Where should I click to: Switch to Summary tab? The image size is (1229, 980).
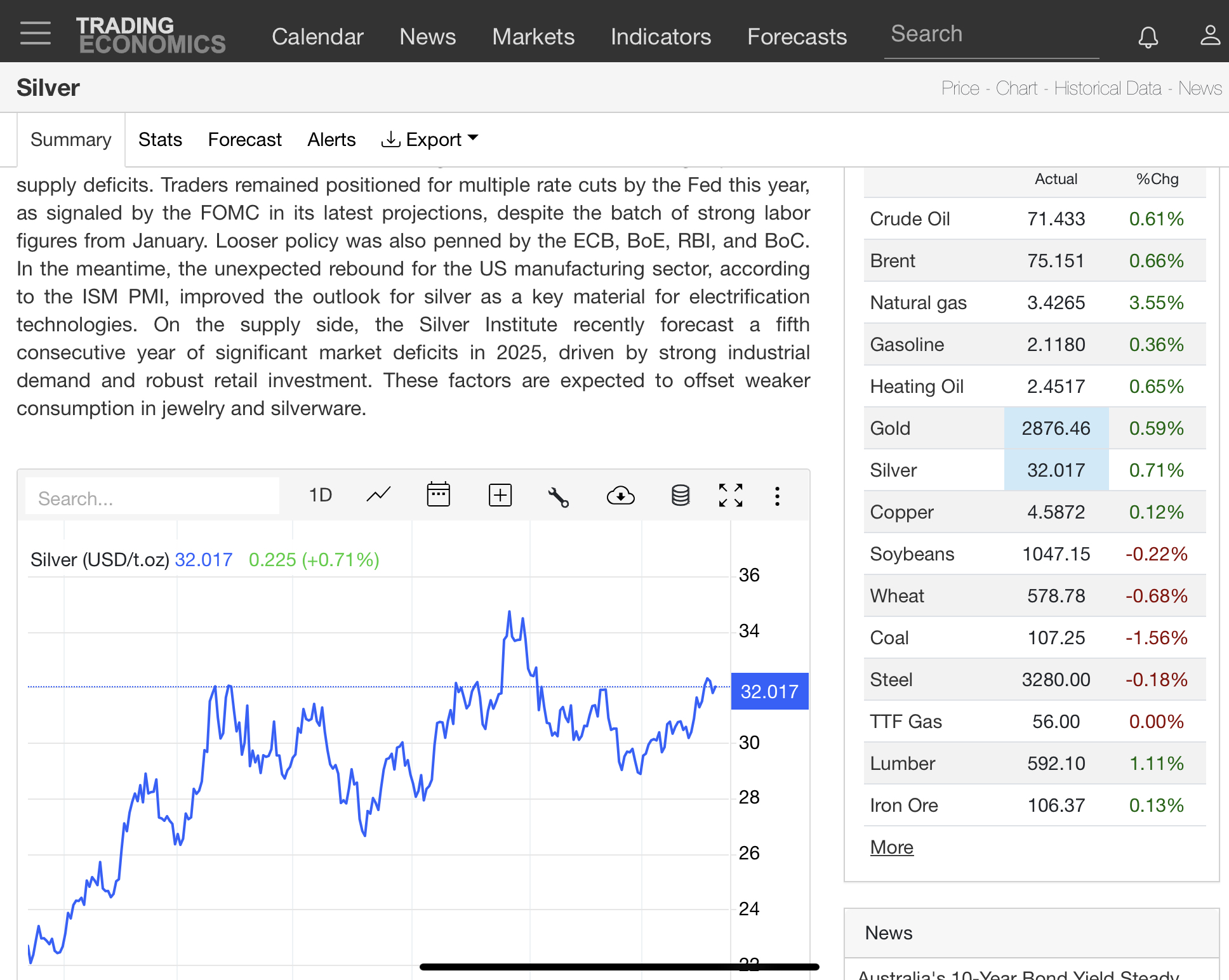(x=71, y=140)
